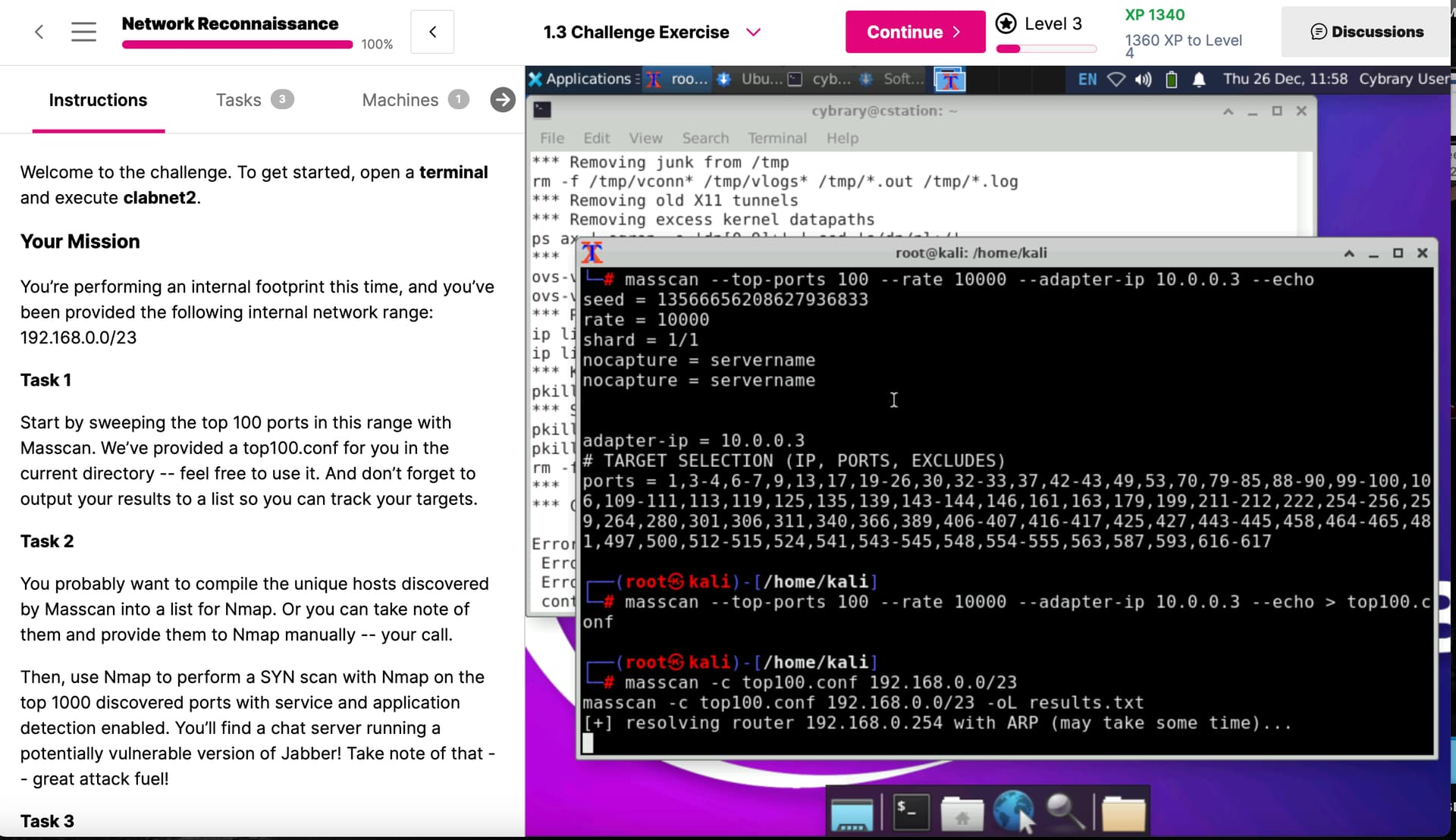Click the network status icon

pos(1116,80)
